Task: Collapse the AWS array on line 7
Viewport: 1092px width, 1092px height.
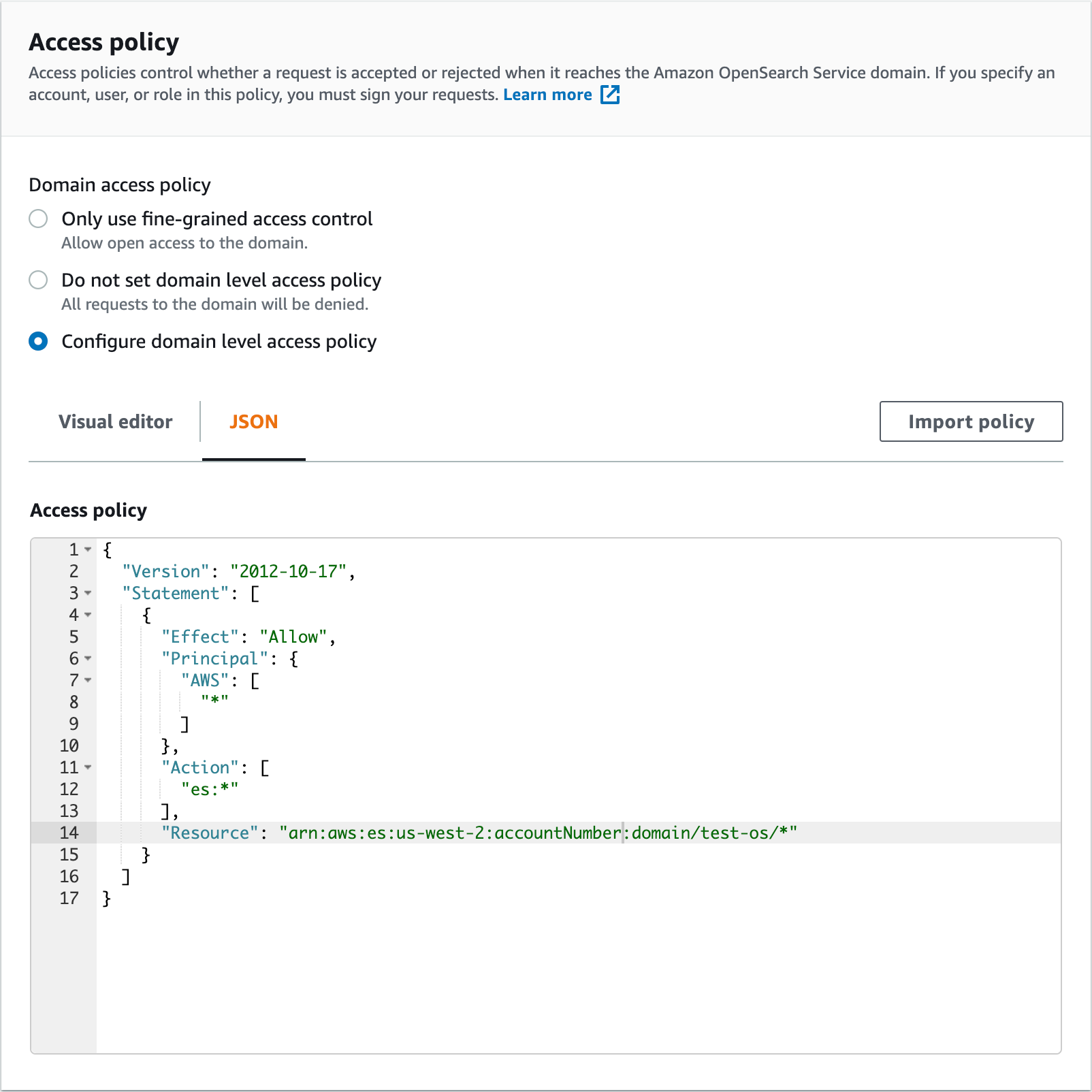Action: pyautogui.click(x=89, y=680)
